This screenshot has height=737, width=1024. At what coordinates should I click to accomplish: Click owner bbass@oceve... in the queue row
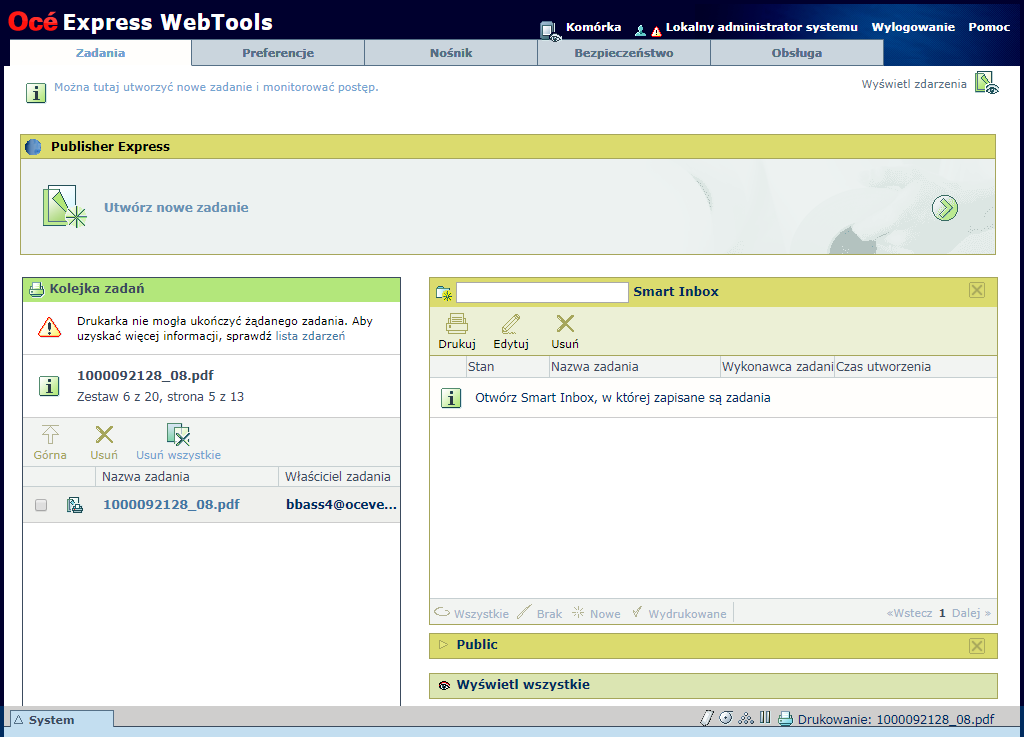pyautogui.click(x=341, y=505)
